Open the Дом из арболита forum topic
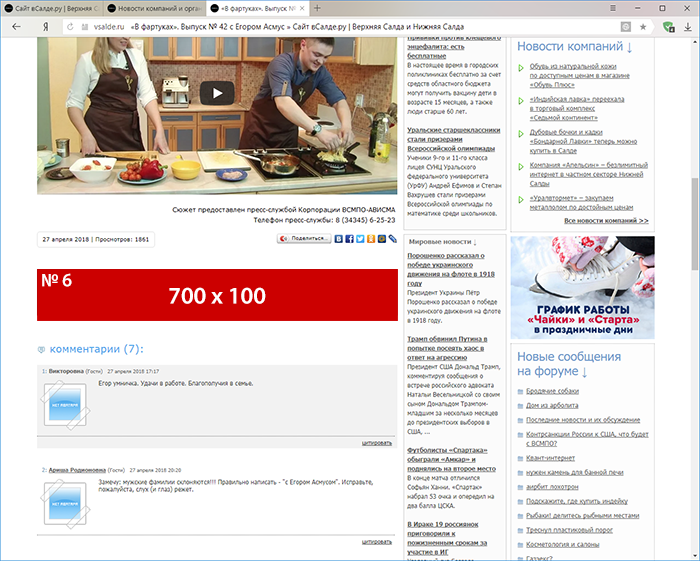The height and width of the screenshot is (561, 700). pos(552,405)
